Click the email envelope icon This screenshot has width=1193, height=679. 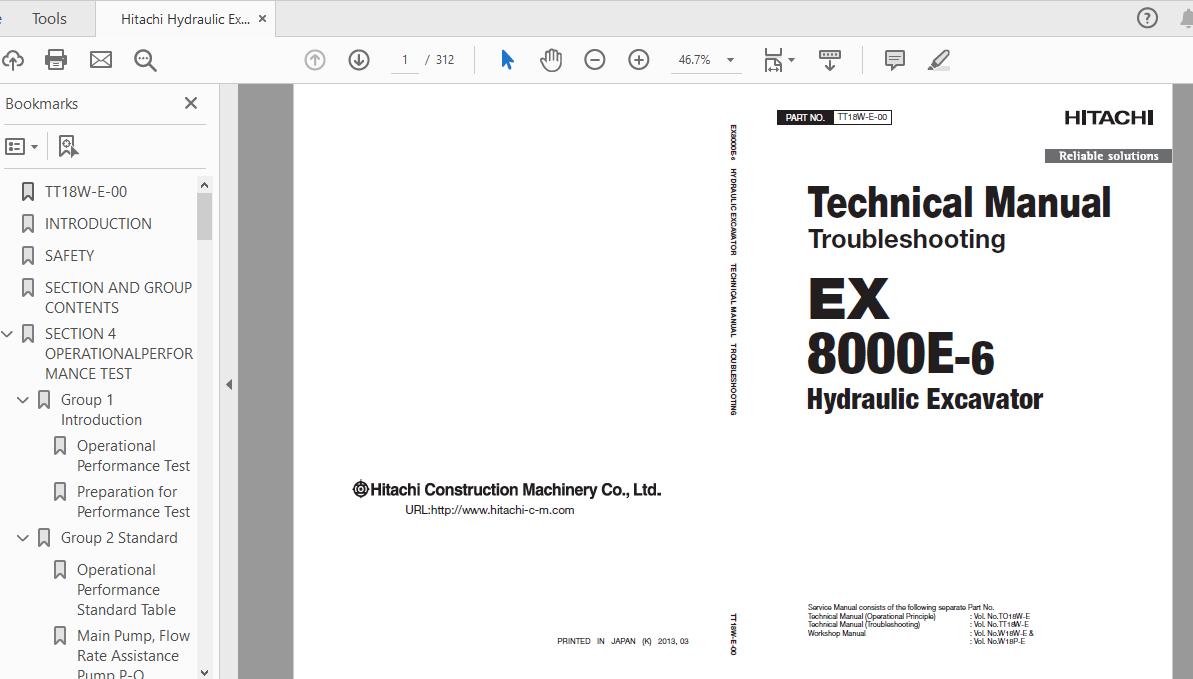coord(101,60)
